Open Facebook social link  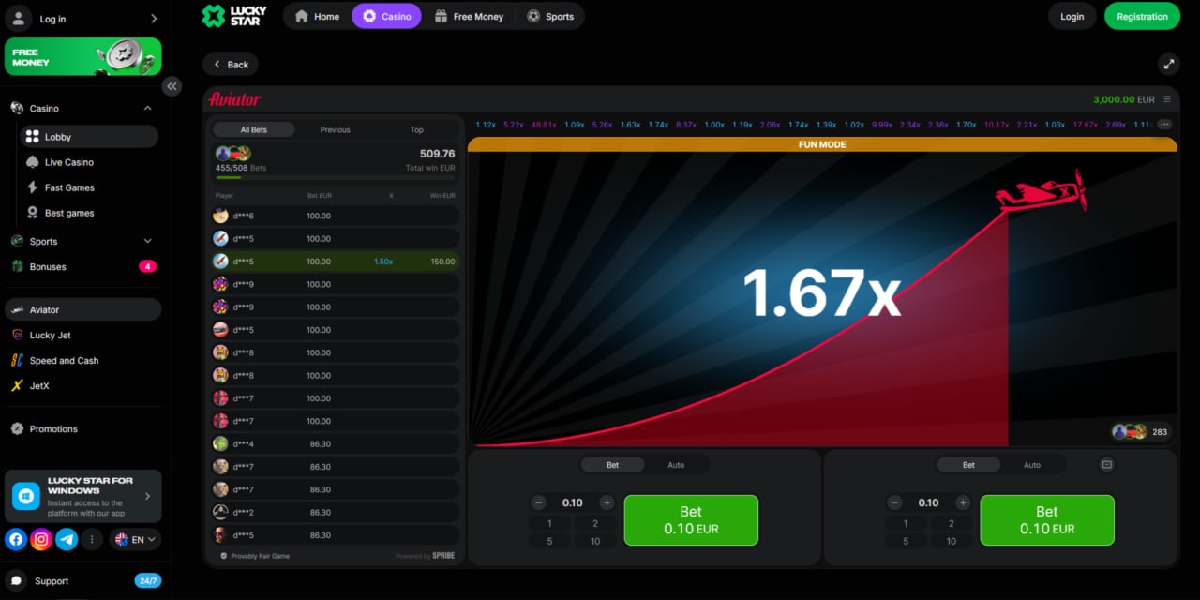tap(16, 539)
